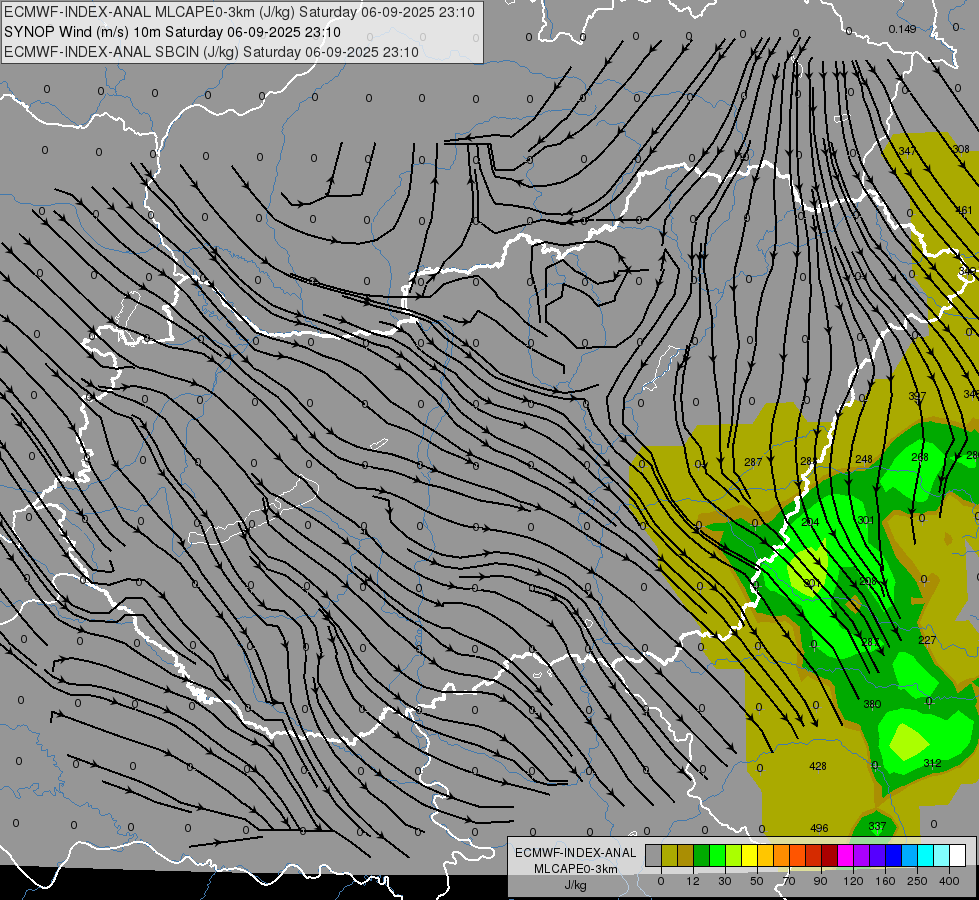979x900 pixels.
Task: Click the 380 value on the map
Action: tap(872, 705)
